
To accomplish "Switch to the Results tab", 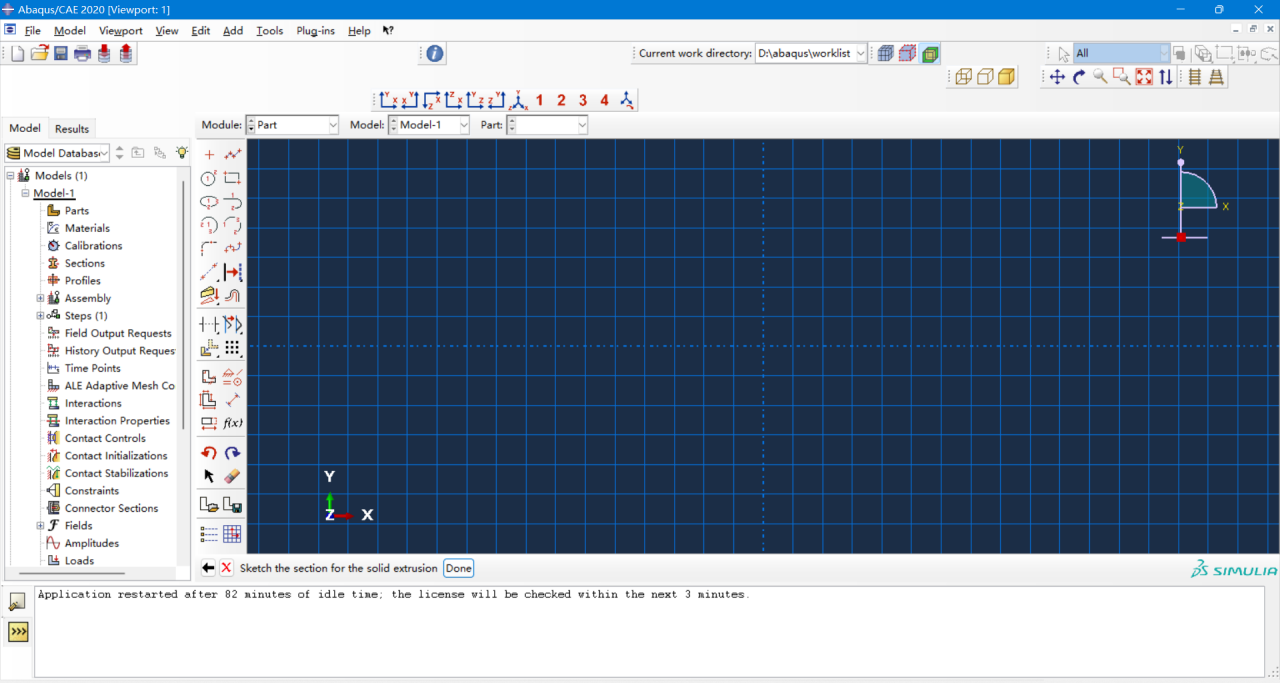I will [72, 129].
